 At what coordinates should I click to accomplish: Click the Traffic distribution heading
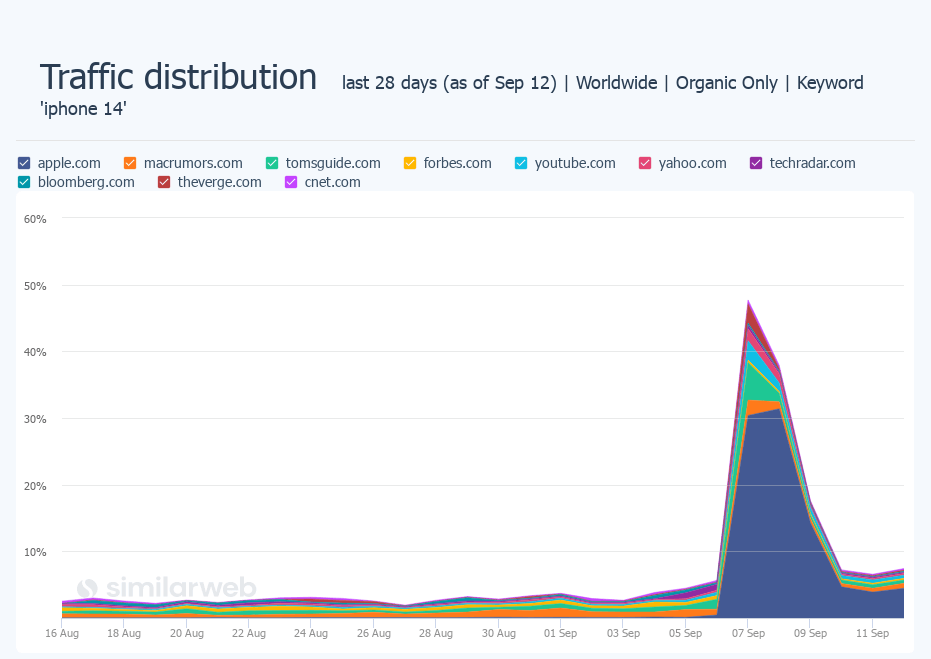click(x=178, y=77)
